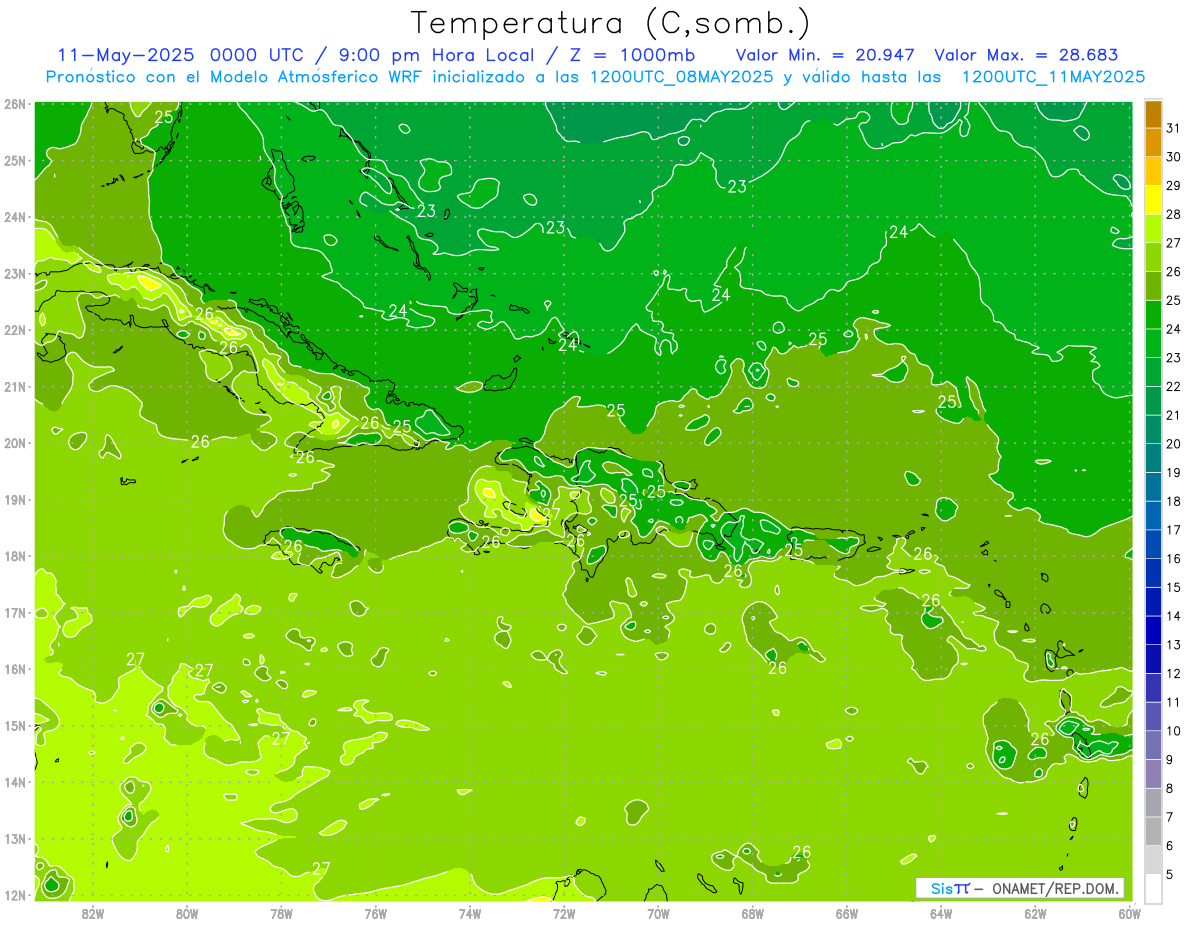Click the color bar value 20
Viewport: 1200px width, 927px height.
1174,444
